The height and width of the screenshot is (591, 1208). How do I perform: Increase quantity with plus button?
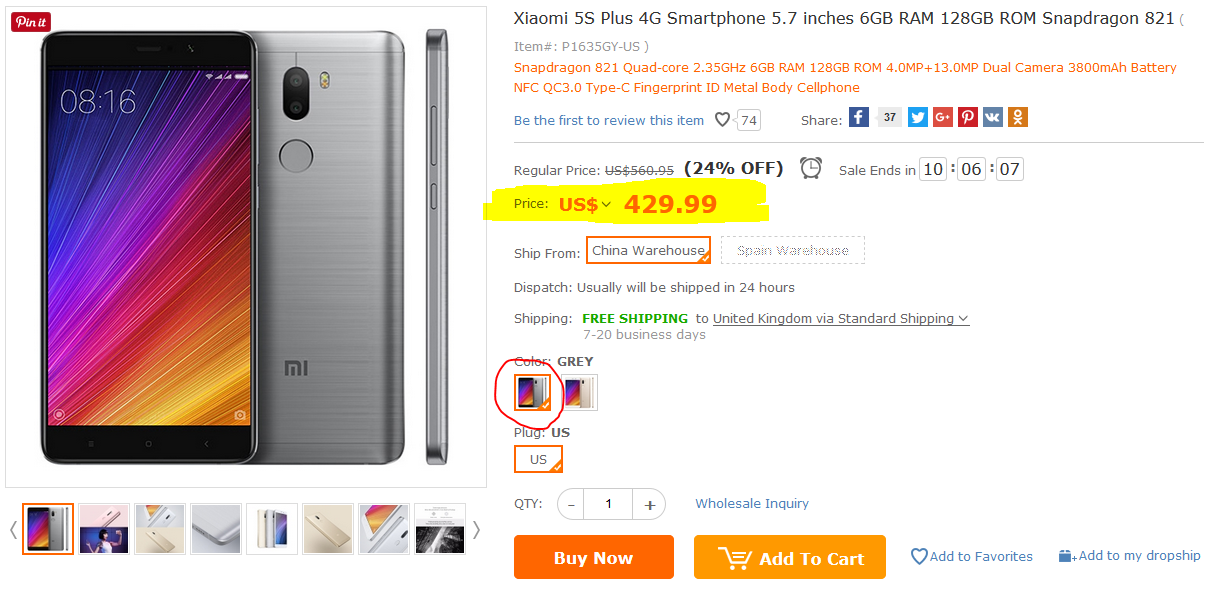(x=649, y=505)
